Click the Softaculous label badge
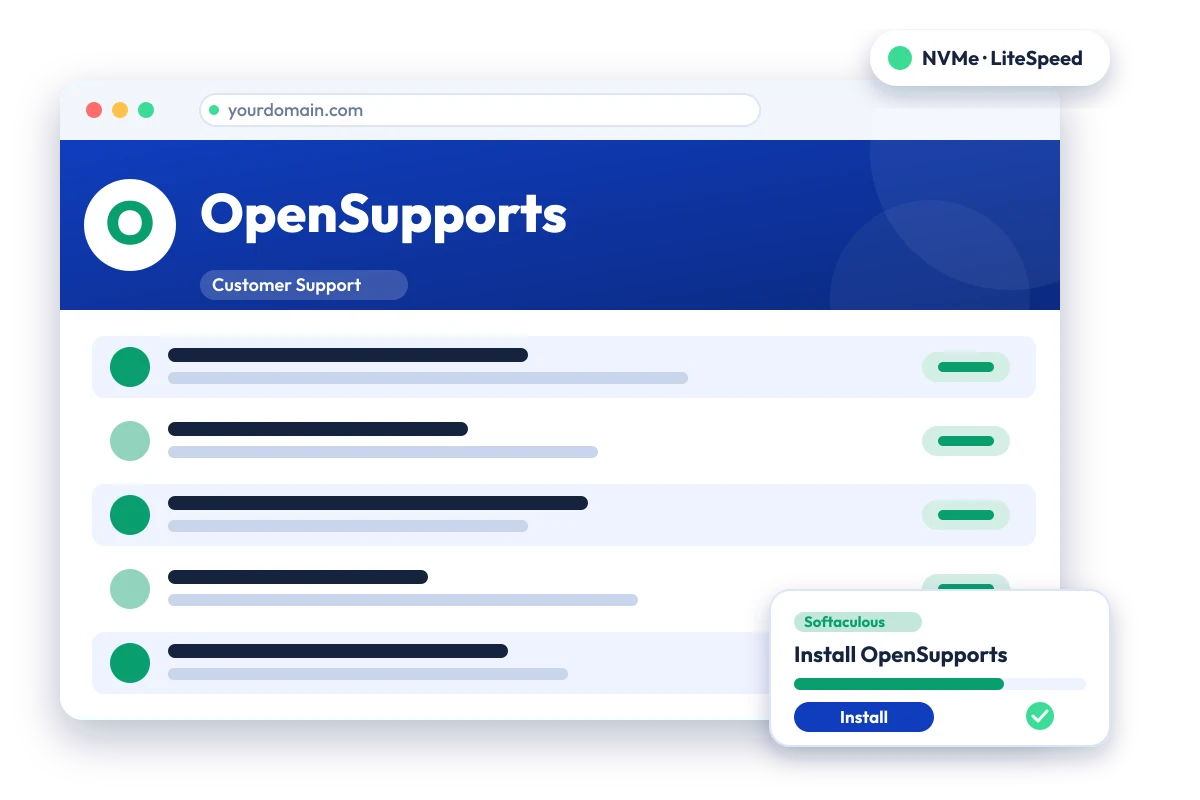This screenshot has width=1200, height=800. tap(858, 622)
